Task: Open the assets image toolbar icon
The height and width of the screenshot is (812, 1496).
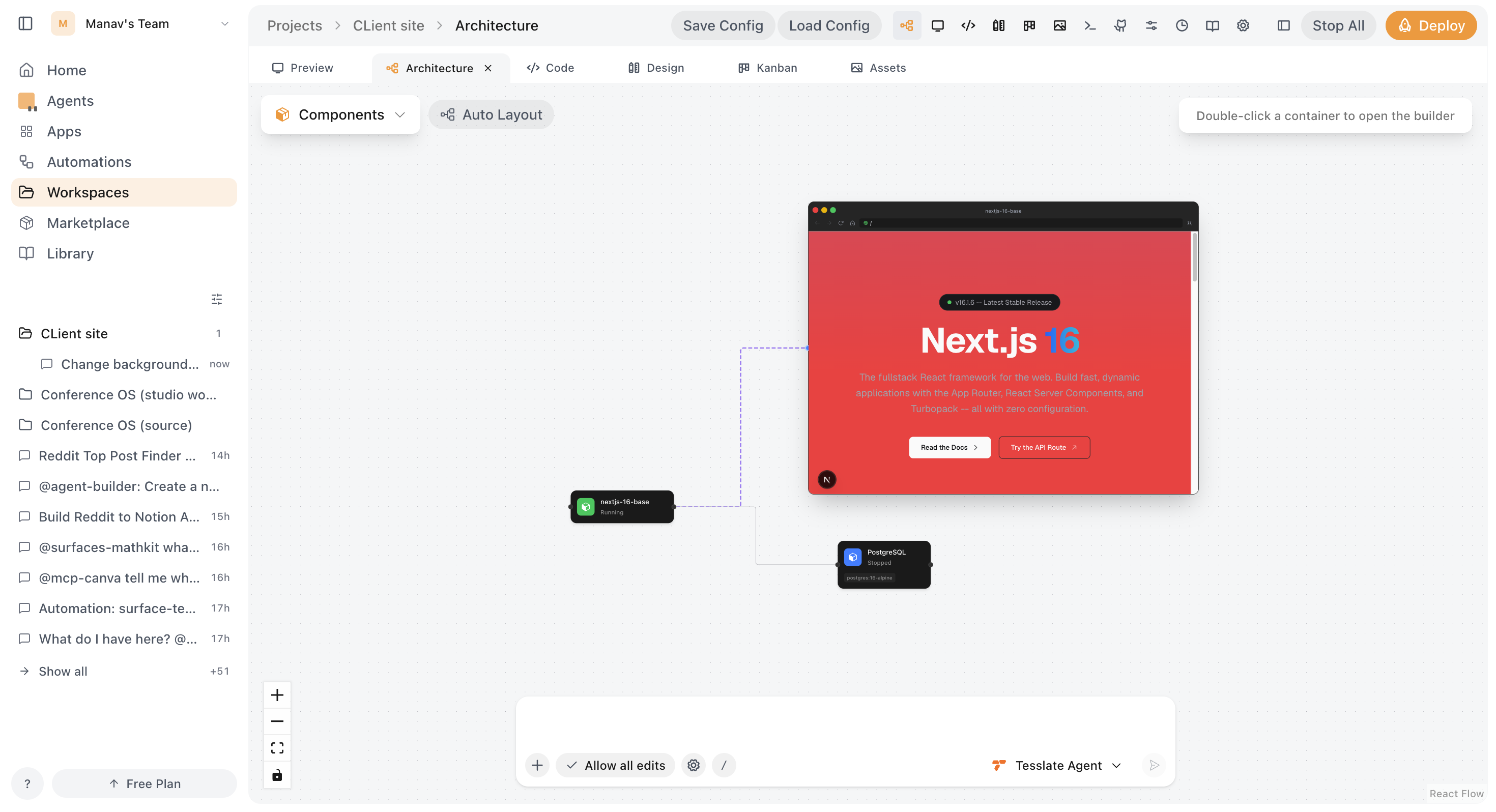Action: click(1060, 25)
